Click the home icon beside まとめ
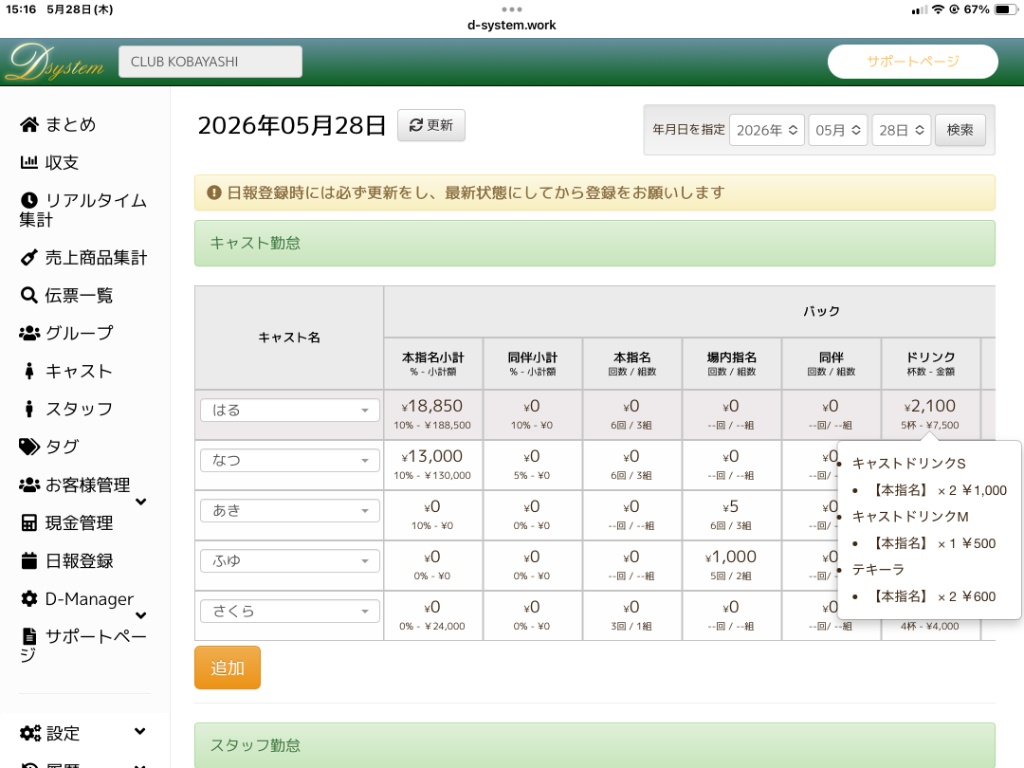The height and width of the screenshot is (768, 1024). pos(29,125)
